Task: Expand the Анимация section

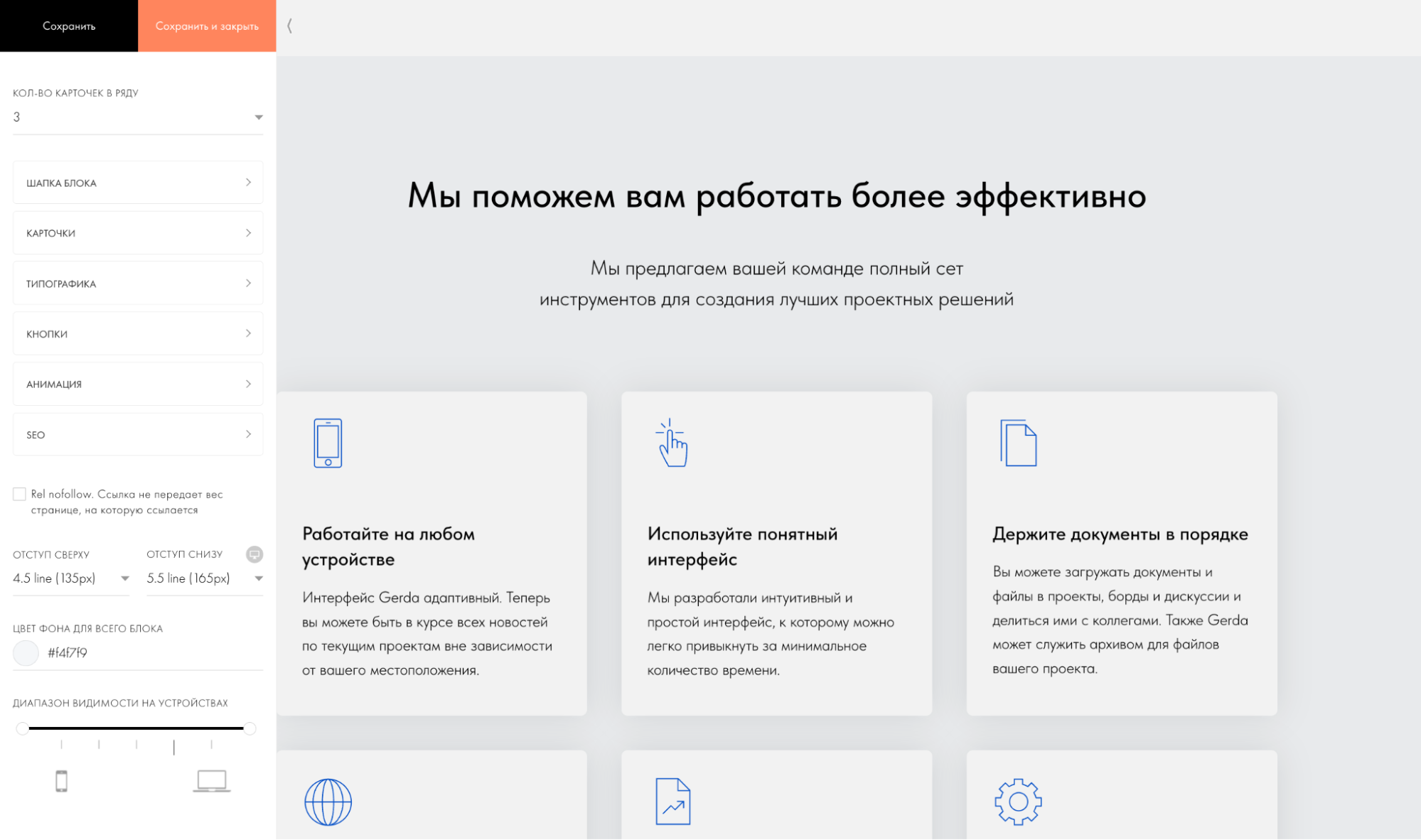Action: [138, 384]
